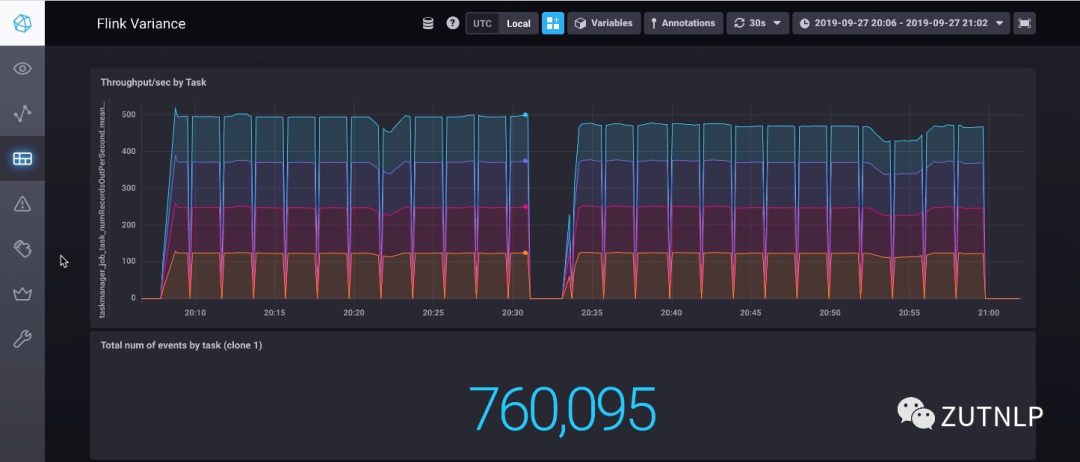Click the Total num of events cell title
This screenshot has width=1080, height=462.
[x=181, y=345]
